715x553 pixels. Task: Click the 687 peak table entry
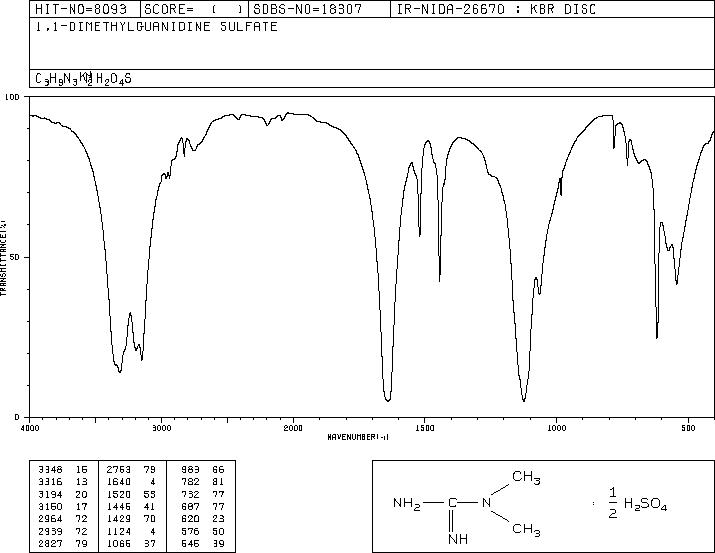click(202, 506)
